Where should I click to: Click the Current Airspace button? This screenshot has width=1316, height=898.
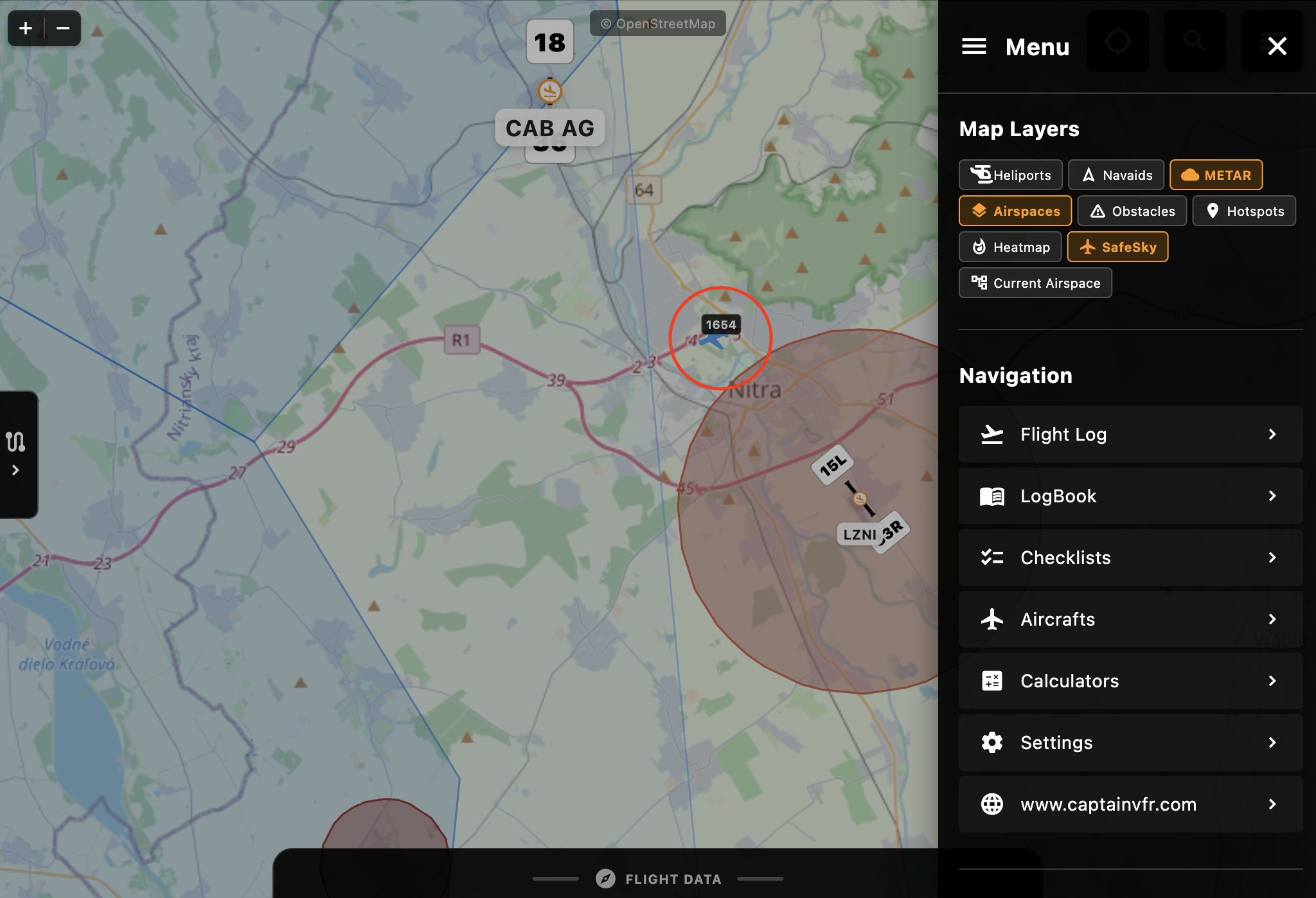pos(1035,283)
